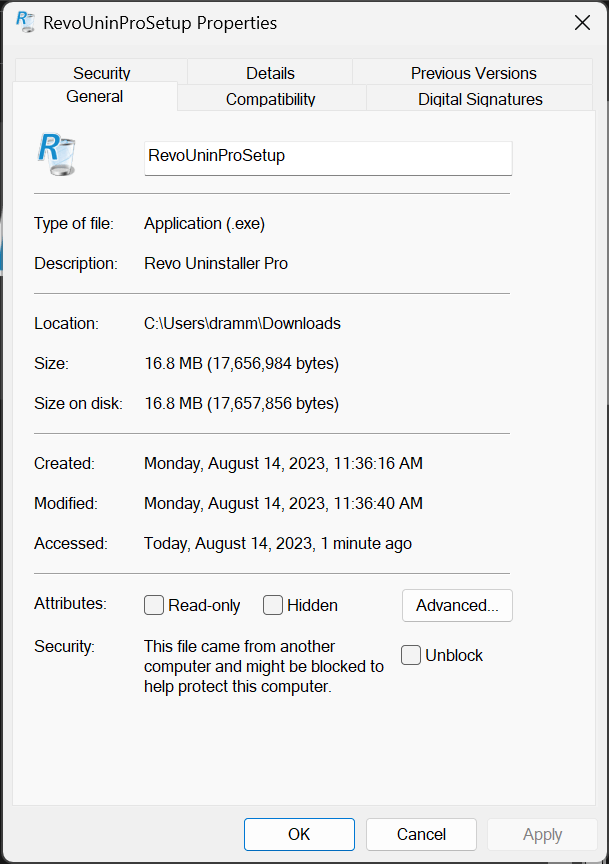
Task: View the Digital Signatures tab
Action: (x=480, y=99)
